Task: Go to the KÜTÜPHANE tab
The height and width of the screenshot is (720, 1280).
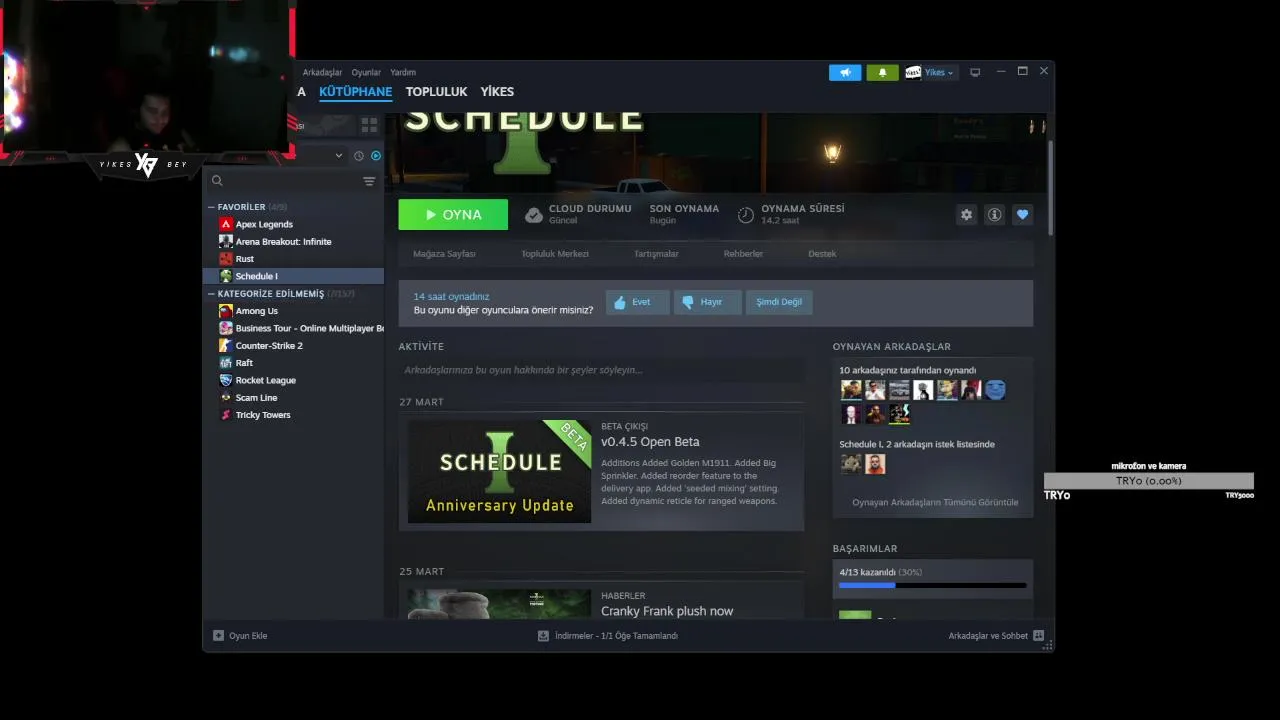Action: click(x=355, y=91)
